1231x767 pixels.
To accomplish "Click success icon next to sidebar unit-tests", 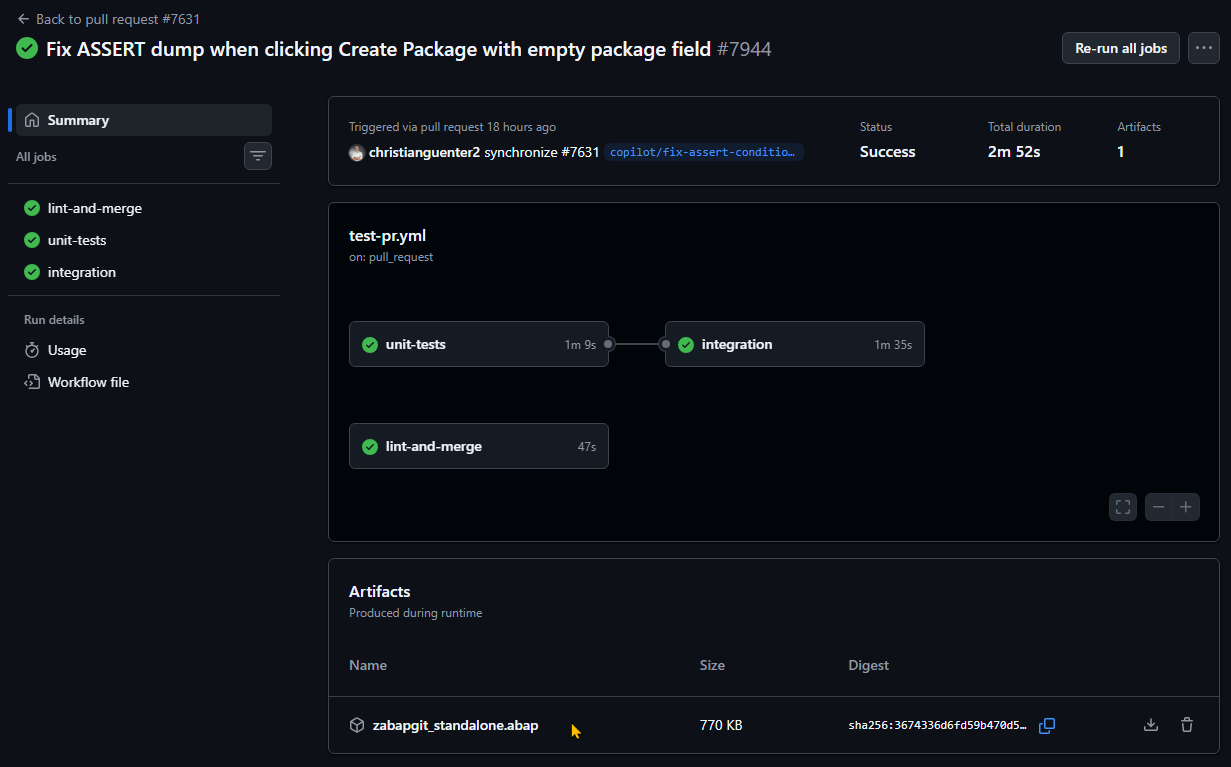I will (x=32, y=240).
